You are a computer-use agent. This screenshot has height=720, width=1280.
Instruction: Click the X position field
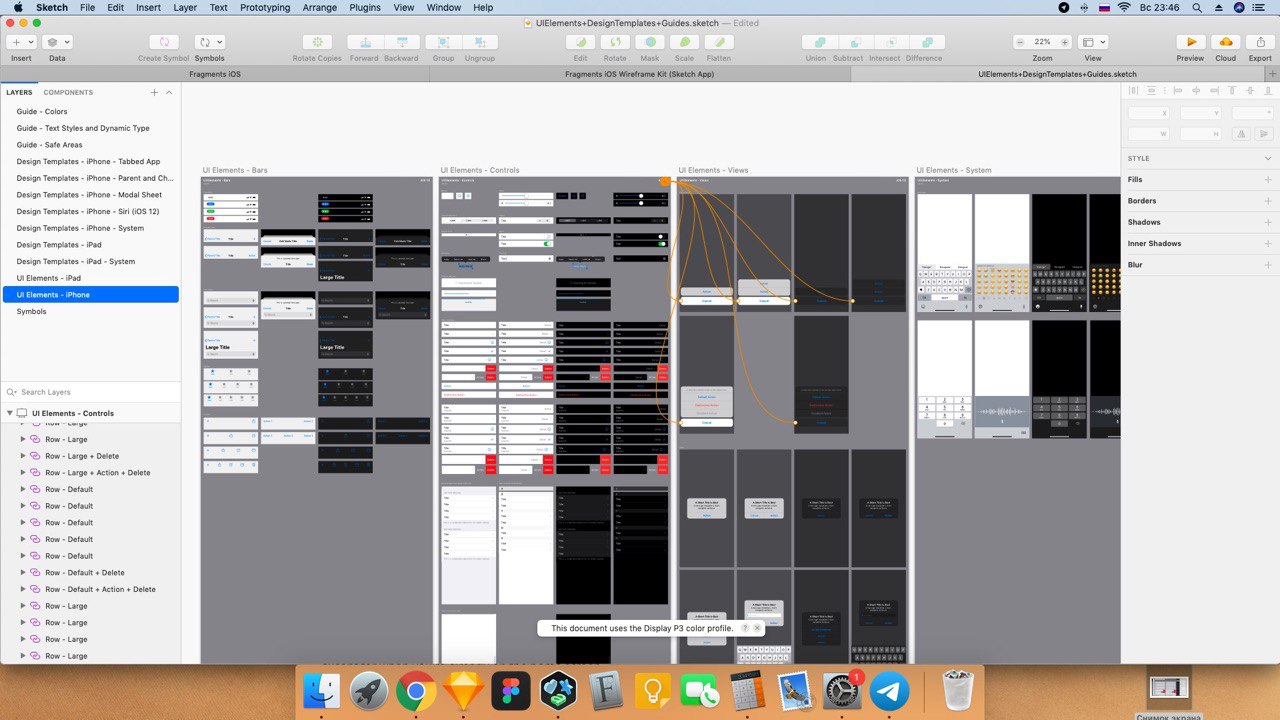pyautogui.click(x=1148, y=113)
